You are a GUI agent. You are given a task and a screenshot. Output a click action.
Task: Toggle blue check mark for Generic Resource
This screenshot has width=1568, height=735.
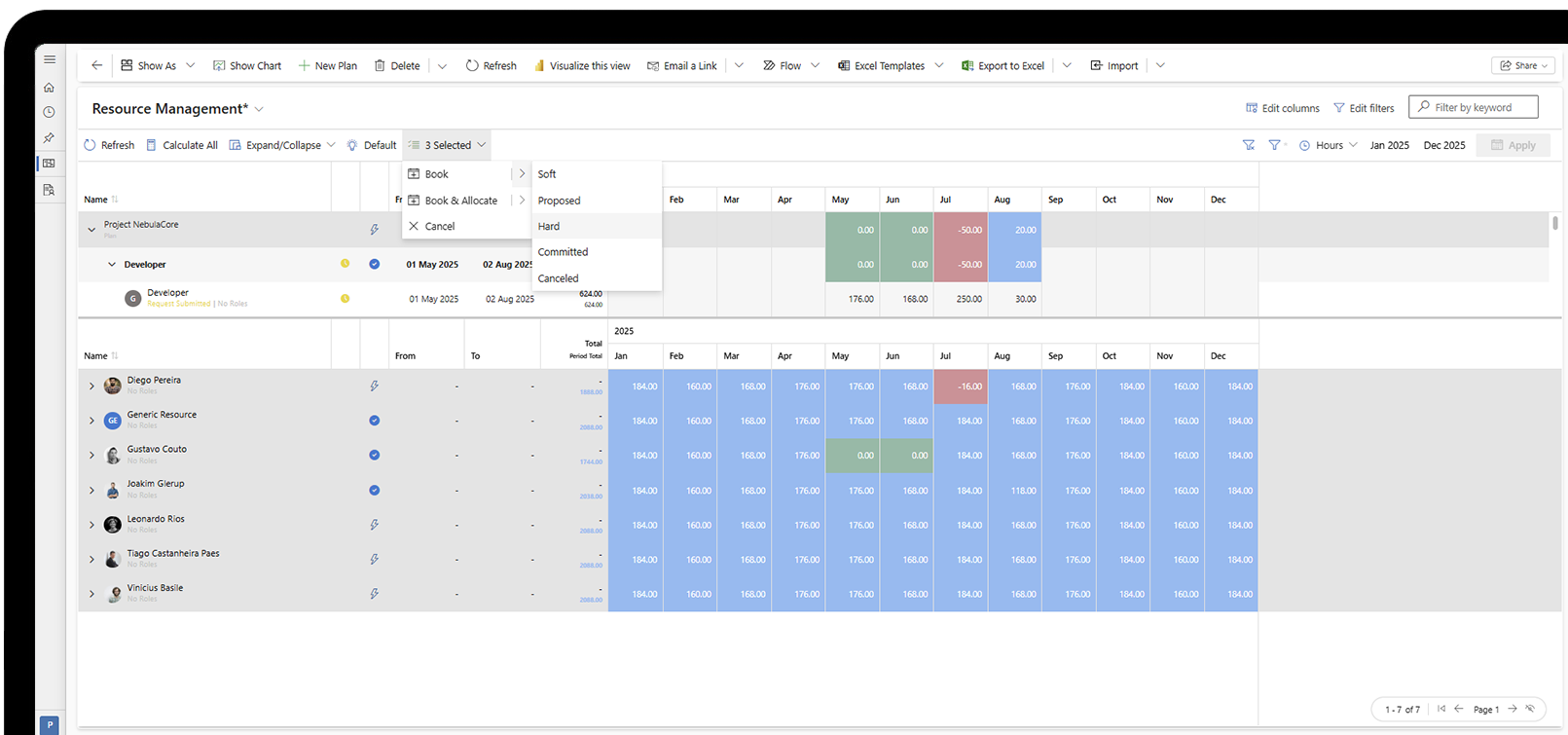(x=374, y=421)
